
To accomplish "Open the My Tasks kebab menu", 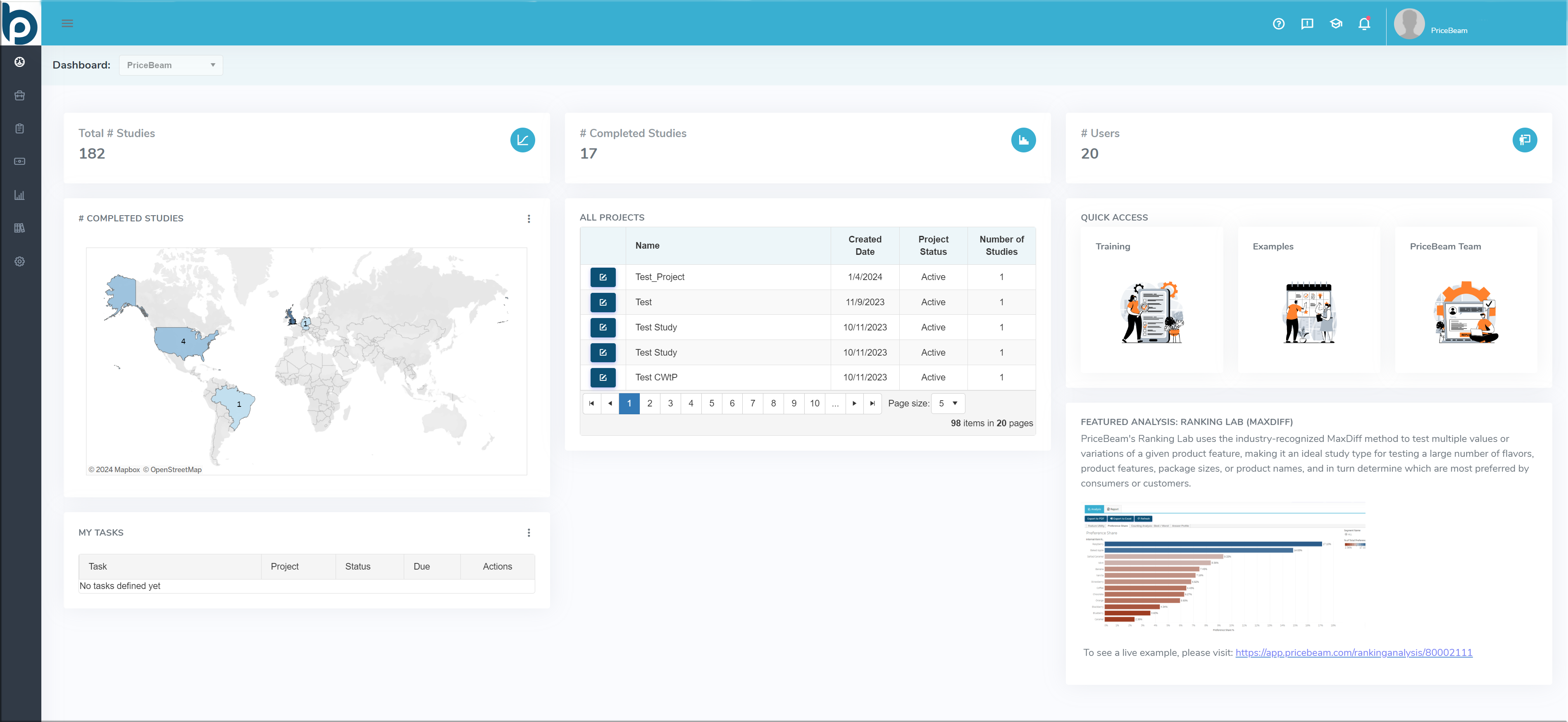I will tap(528, 532).
